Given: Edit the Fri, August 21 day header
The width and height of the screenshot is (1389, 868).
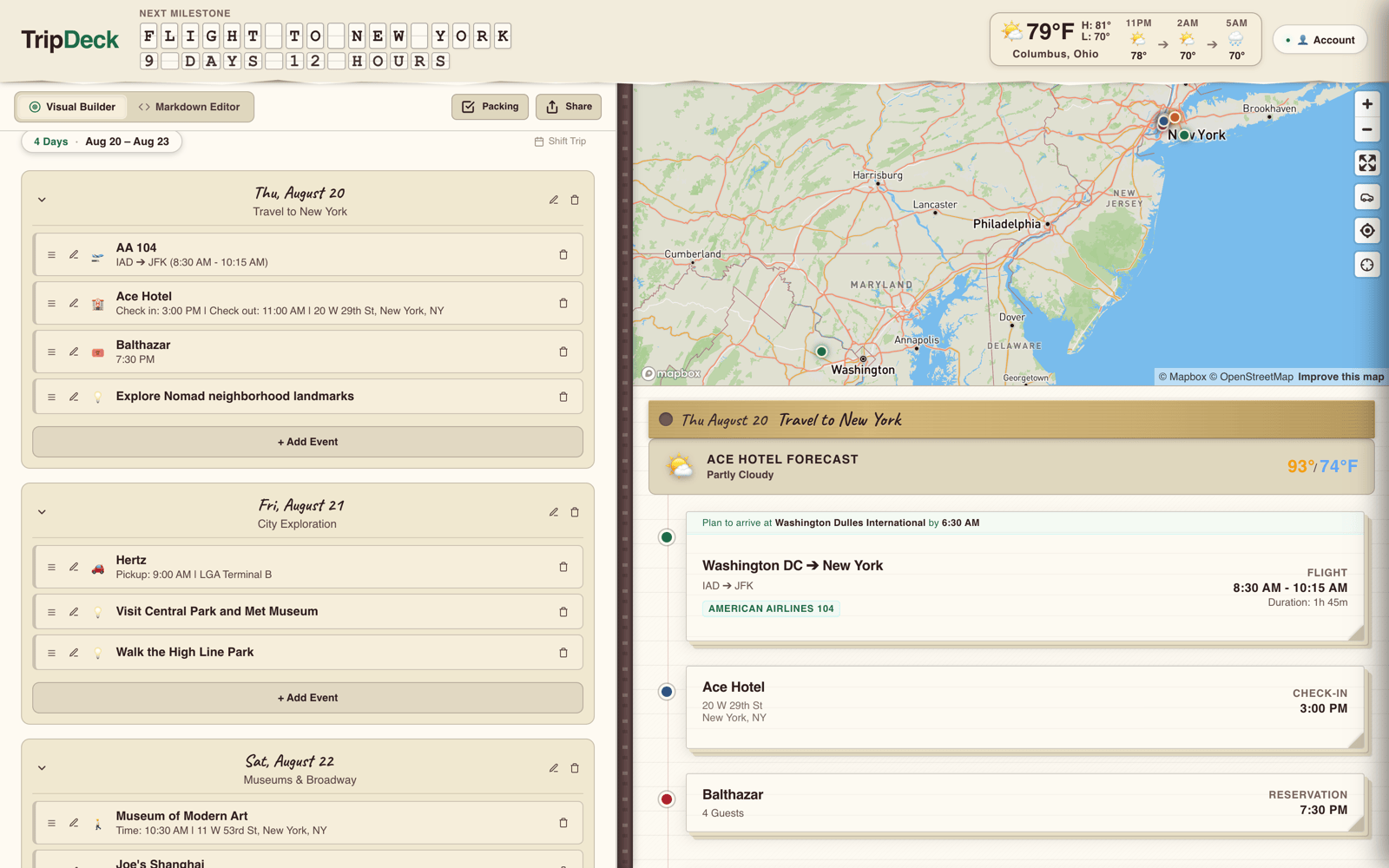Looking at the screenshot, I should (x=554, y=512).
